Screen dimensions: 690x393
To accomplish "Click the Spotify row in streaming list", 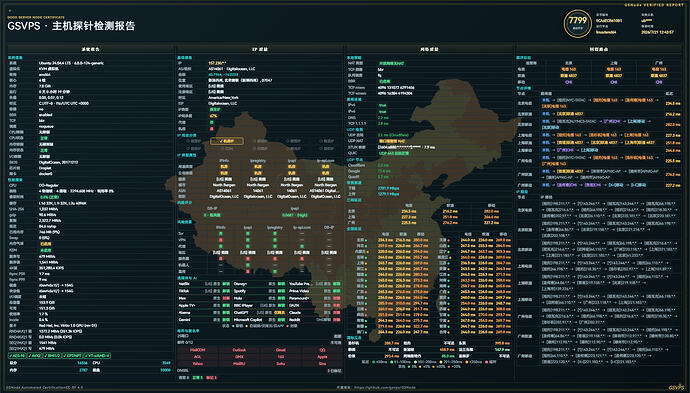I will 259,291.
